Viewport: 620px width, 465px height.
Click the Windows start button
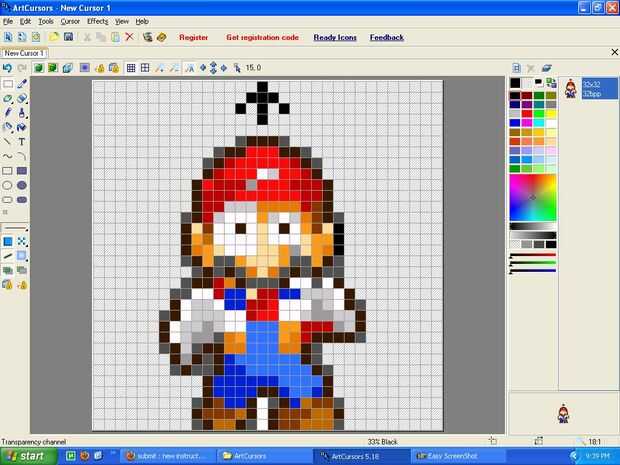pos(28,456)
